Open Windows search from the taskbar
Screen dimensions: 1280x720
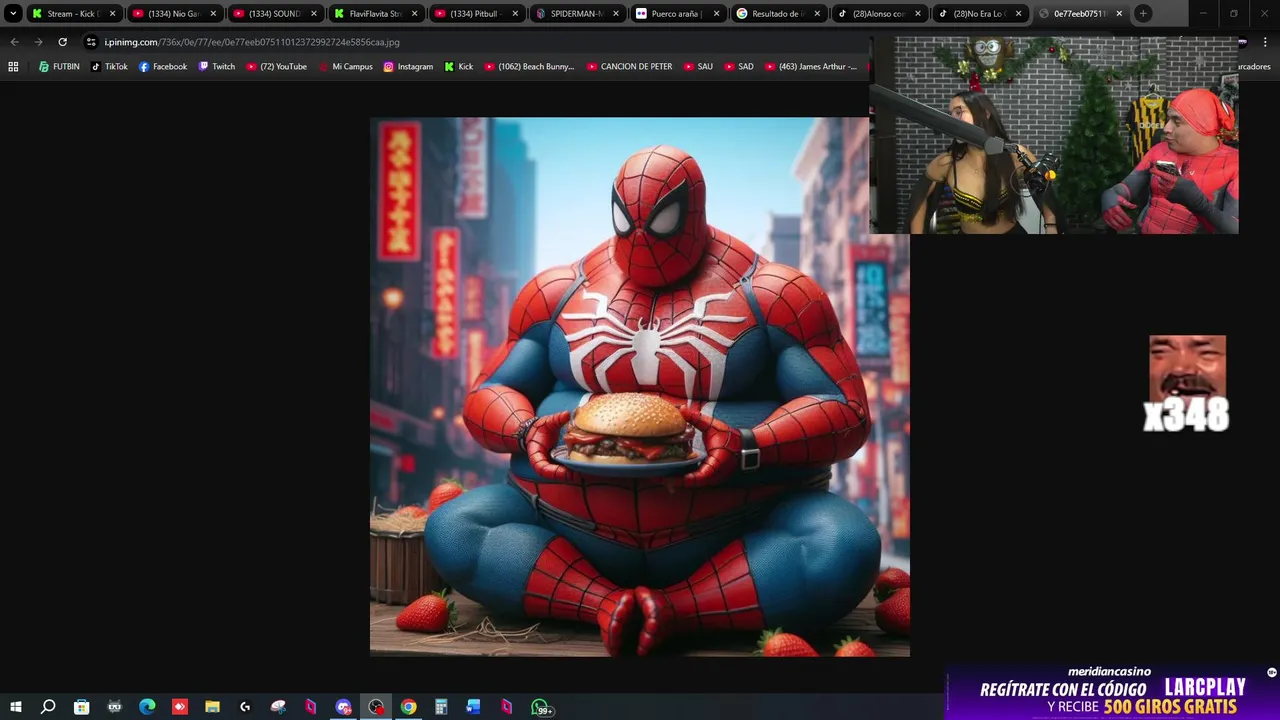(48, 707)
